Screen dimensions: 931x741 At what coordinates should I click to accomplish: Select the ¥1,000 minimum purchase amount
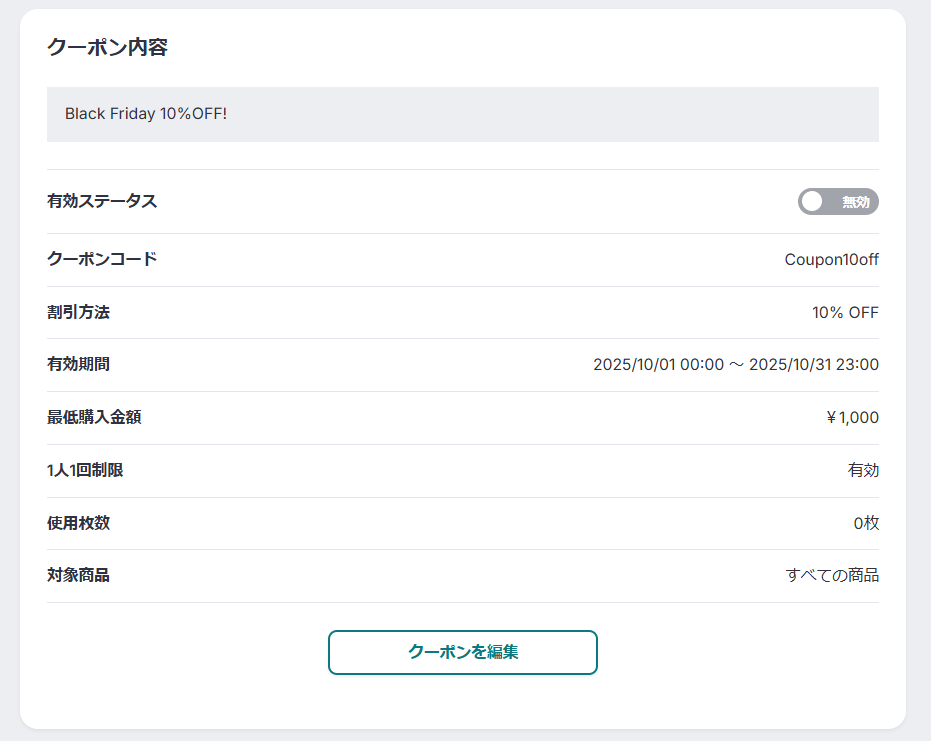pyautogui.click(x=852, y=417)
